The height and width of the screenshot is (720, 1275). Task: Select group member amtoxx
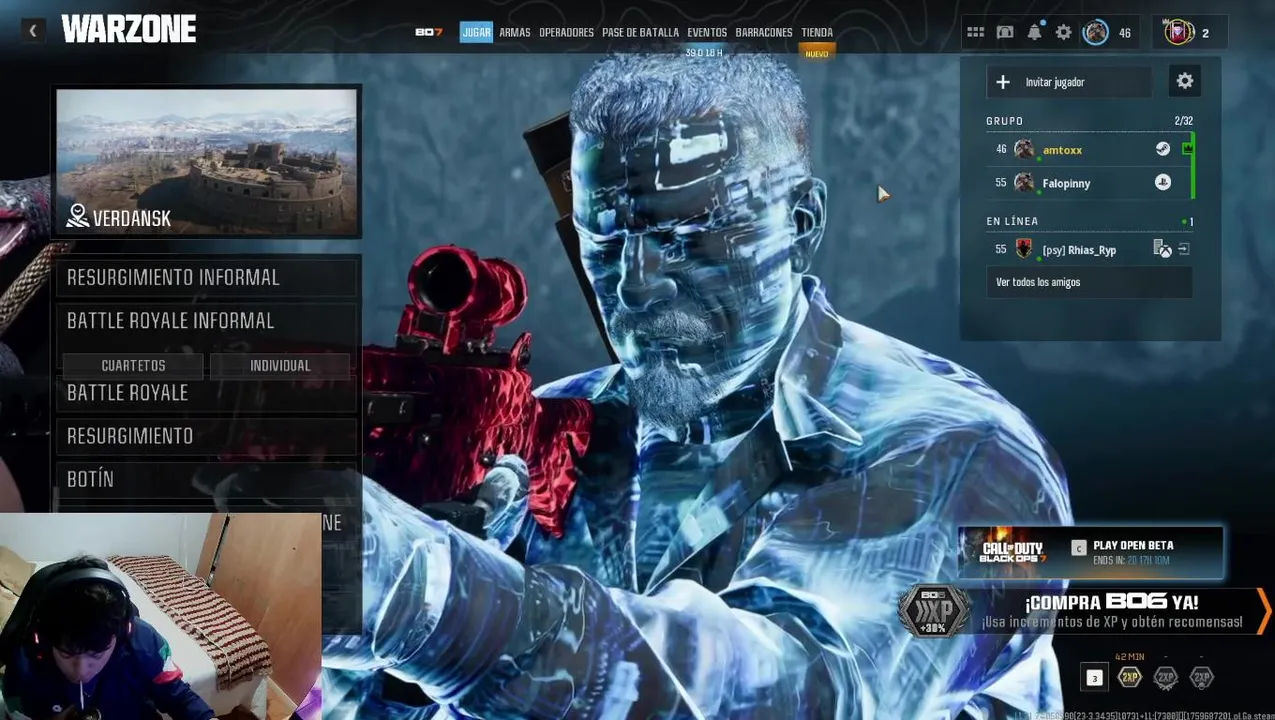[x=1089, y=149]
